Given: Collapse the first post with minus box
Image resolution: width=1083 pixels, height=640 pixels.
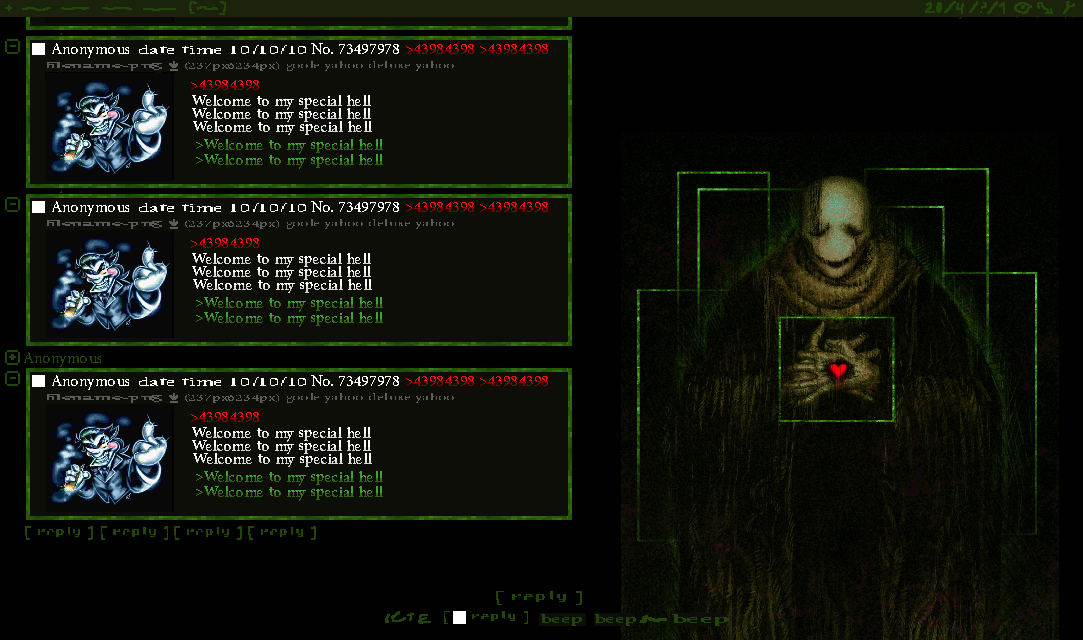Looking at the screenshot, I should (x=12, y=47).
